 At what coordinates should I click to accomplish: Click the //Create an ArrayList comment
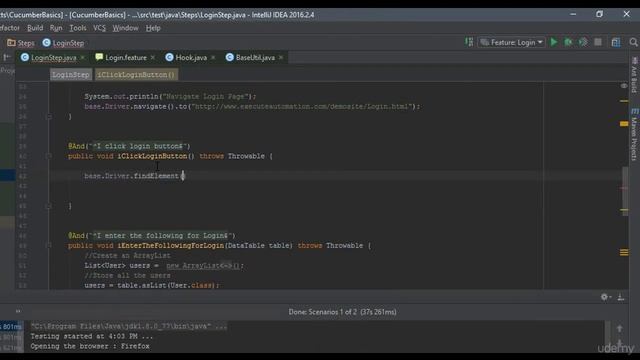point(127,256)
